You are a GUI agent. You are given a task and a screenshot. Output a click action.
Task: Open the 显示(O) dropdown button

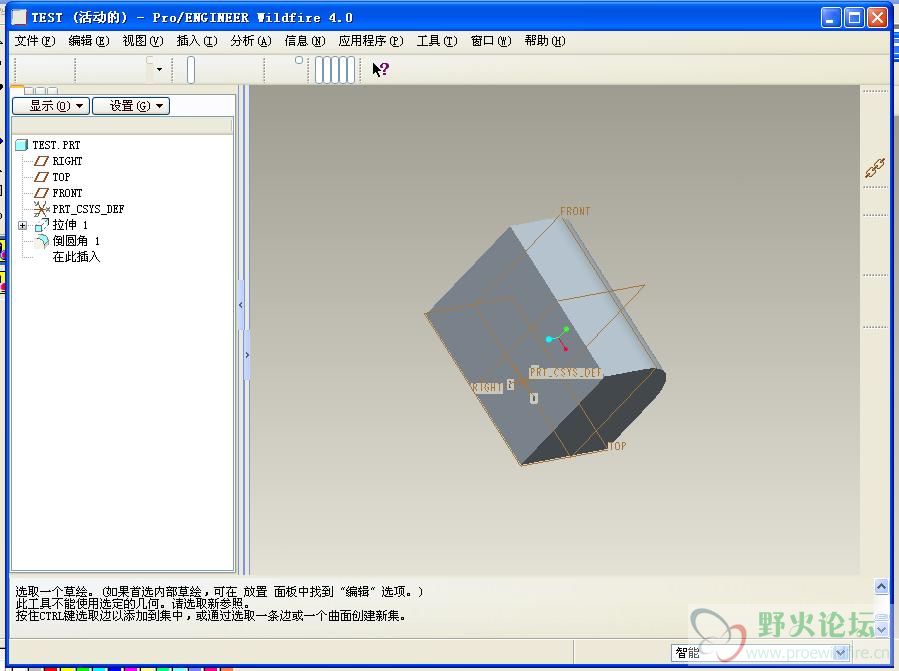[51, 106]
